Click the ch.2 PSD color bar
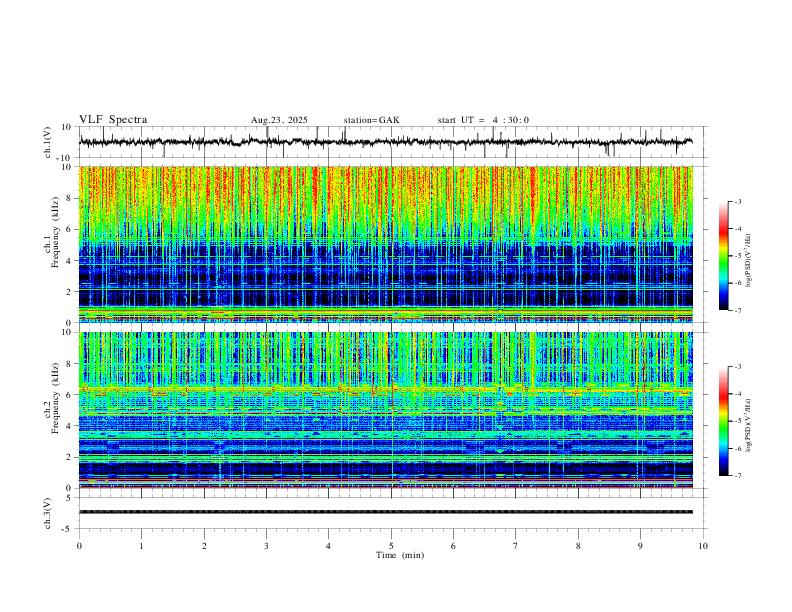 point(724,421)
